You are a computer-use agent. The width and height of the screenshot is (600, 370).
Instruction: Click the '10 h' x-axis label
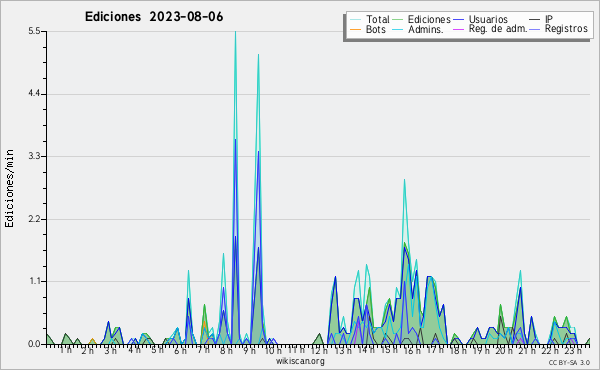click(x=273, y=351)
